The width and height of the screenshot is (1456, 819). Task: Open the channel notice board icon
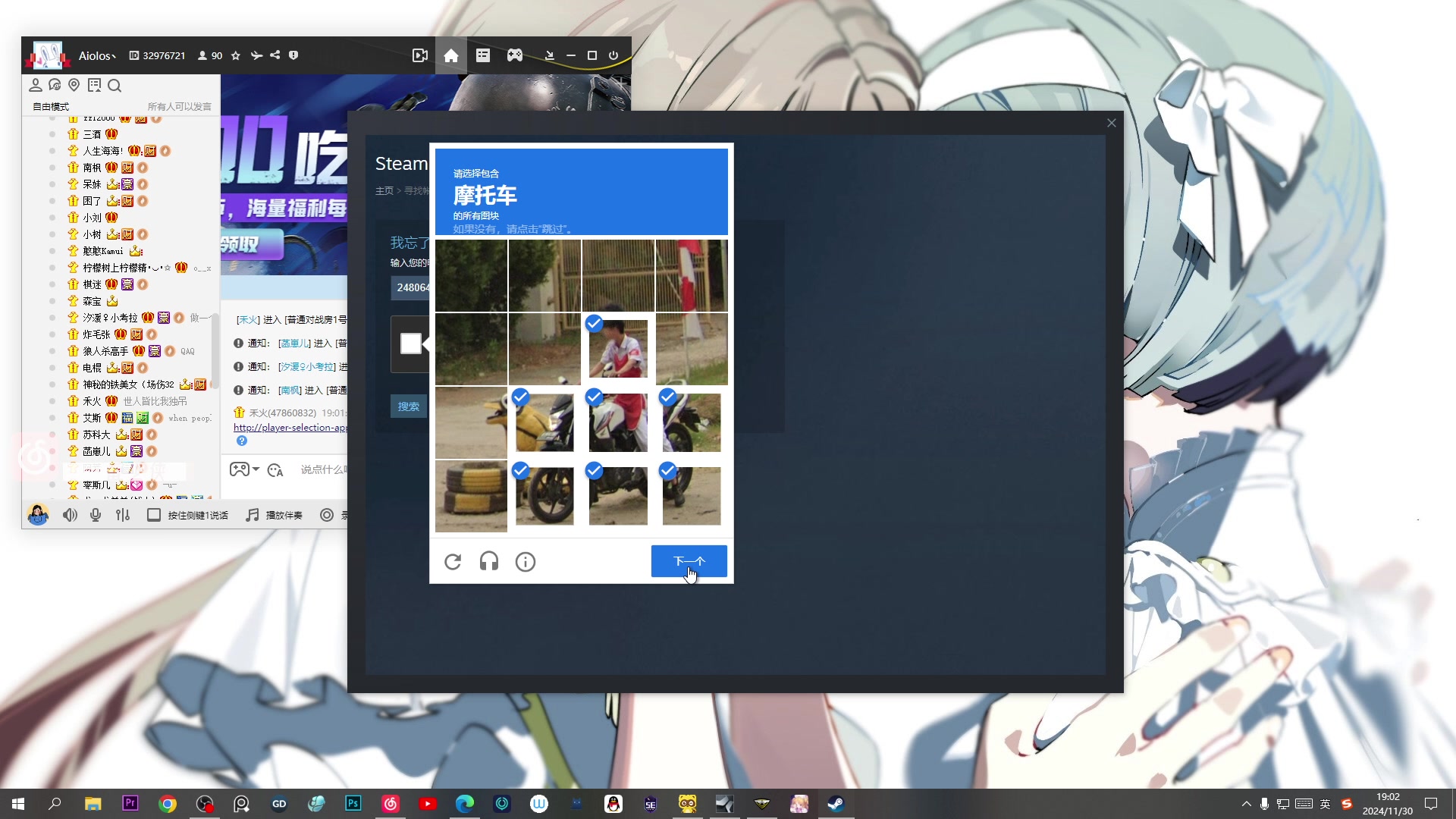[94, 85]
